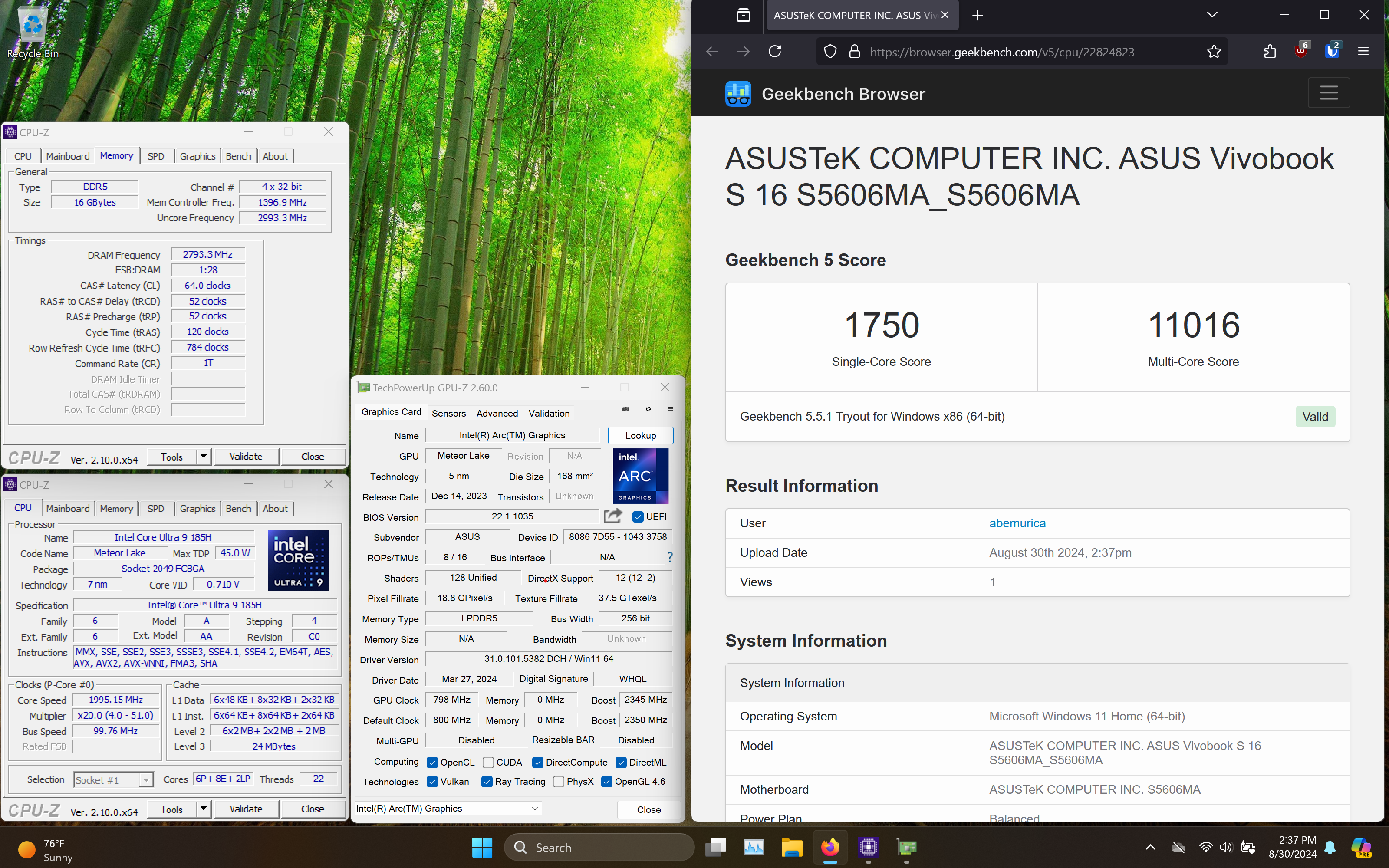Open a new Firefox tab

978,16
